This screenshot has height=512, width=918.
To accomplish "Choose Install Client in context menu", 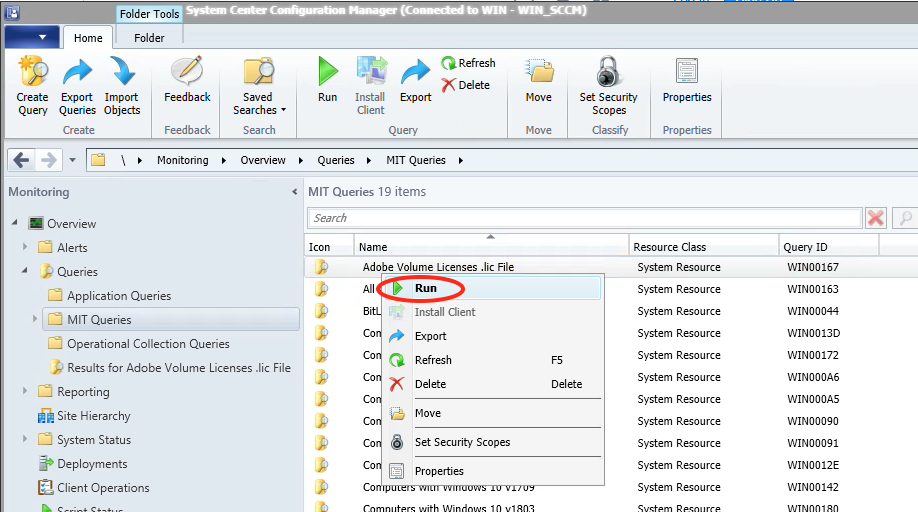I will pos(492,312).
